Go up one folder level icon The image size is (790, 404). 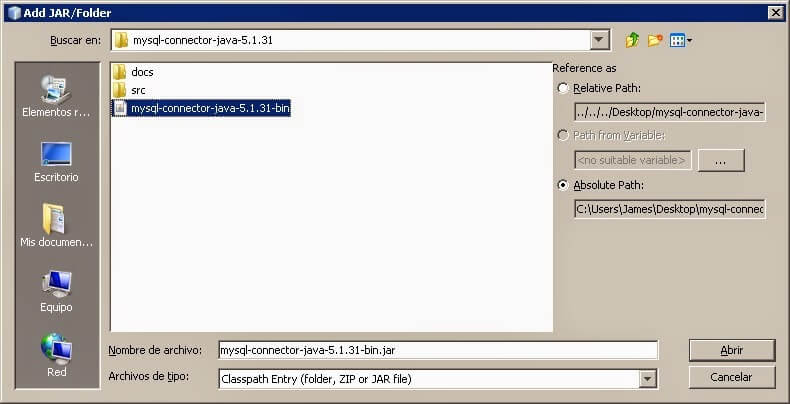[x=632, y=40]
